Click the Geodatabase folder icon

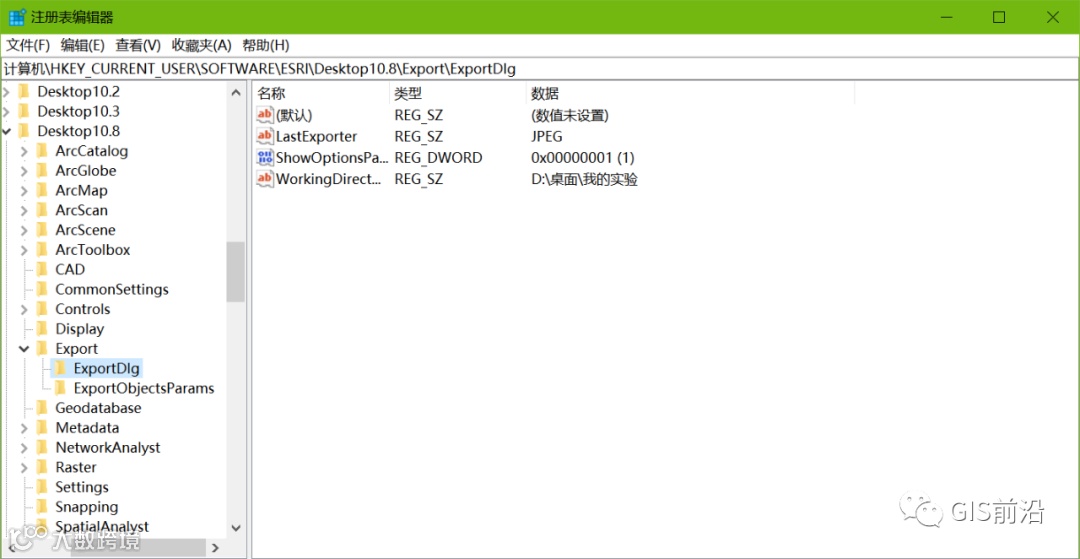pos(42,408)
